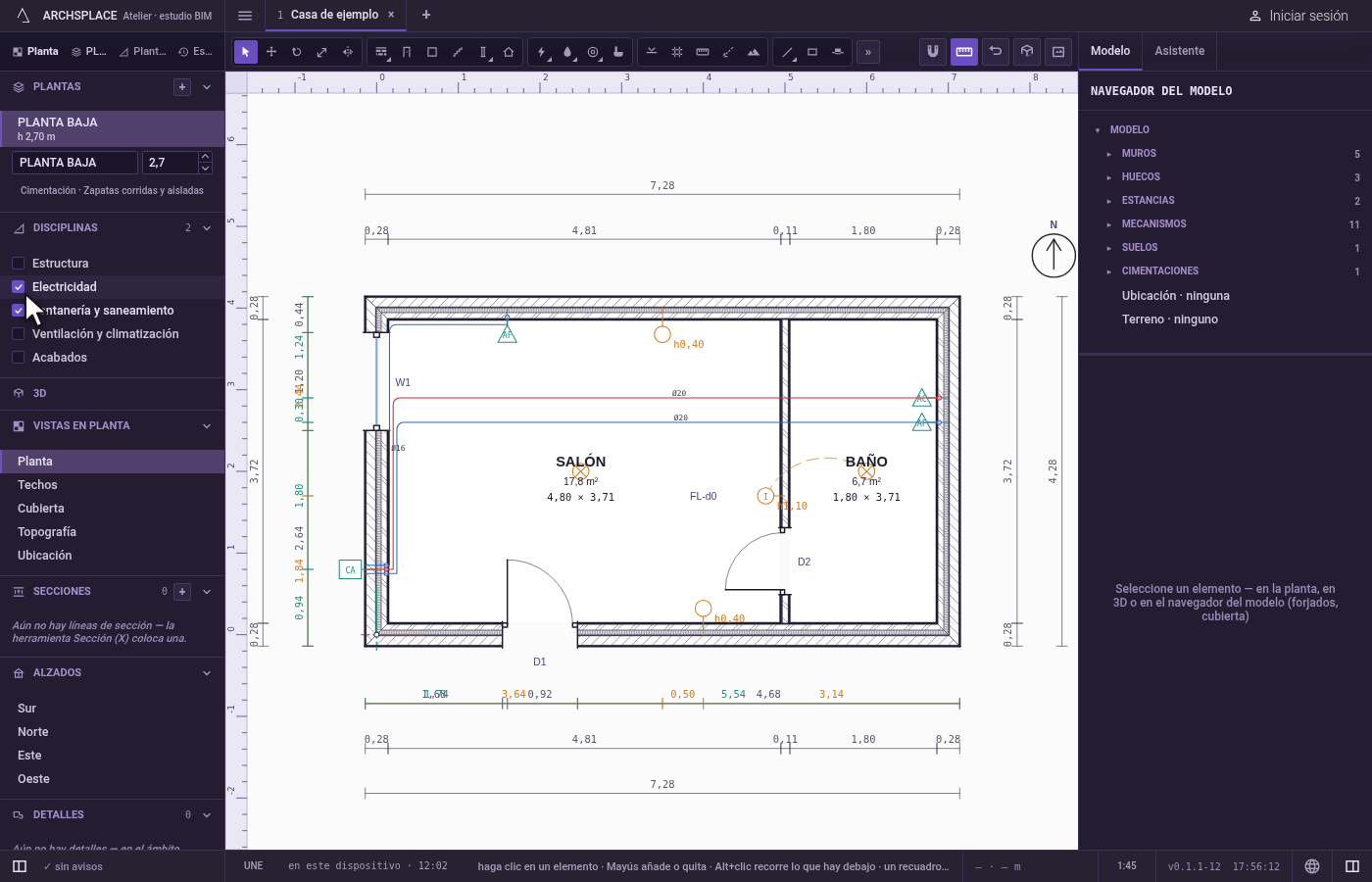Open the Modelo tab
This screenshot has width=1372, height=882.
pyautogui.click(x=1110, y=51)
